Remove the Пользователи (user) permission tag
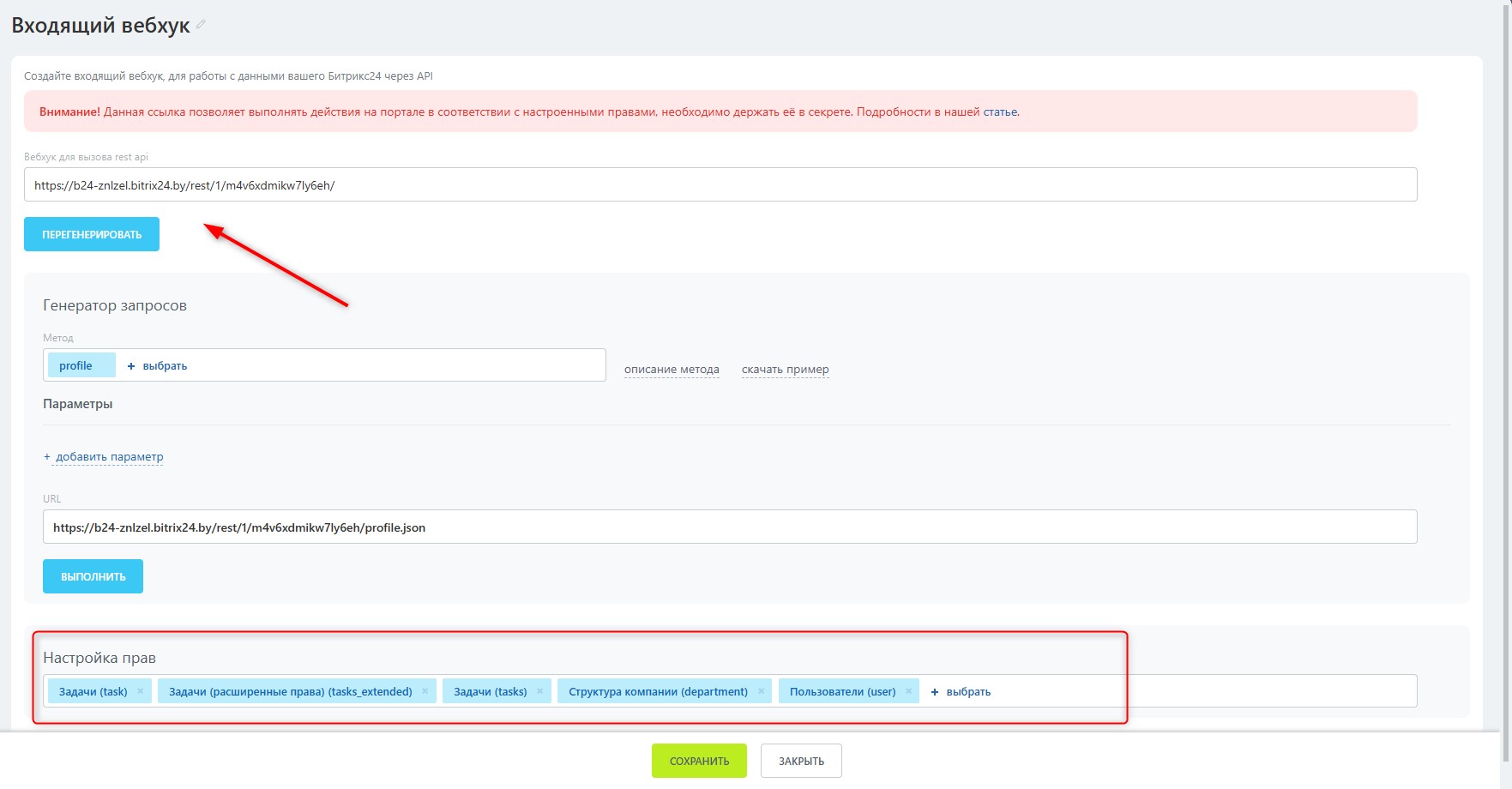Image resolution: width=1512 pixels, height=789 pixels. 909,691
